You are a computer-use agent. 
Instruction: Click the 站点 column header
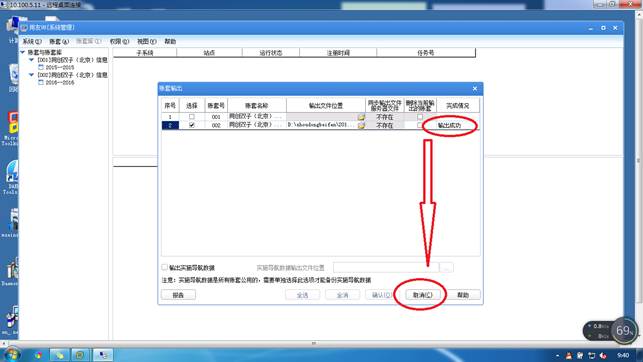point(209,53)
